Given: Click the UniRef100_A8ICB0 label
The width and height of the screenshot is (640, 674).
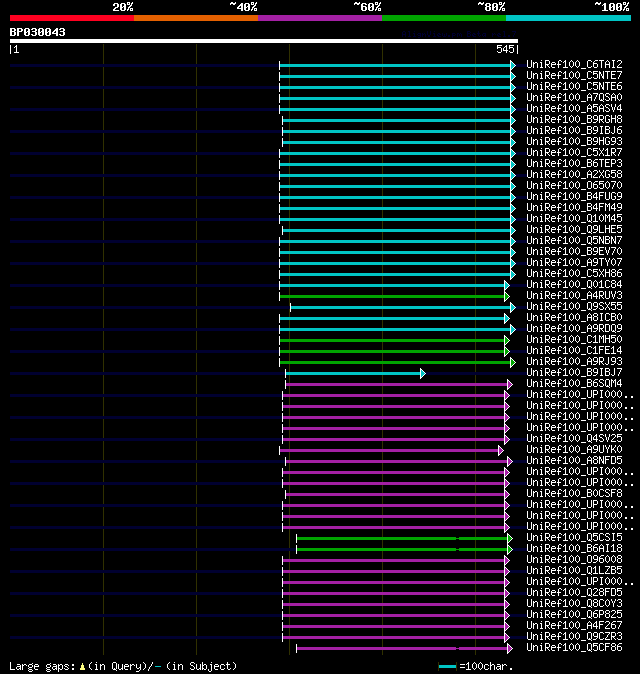Looking at the screenshot, I should pos(574,318).
